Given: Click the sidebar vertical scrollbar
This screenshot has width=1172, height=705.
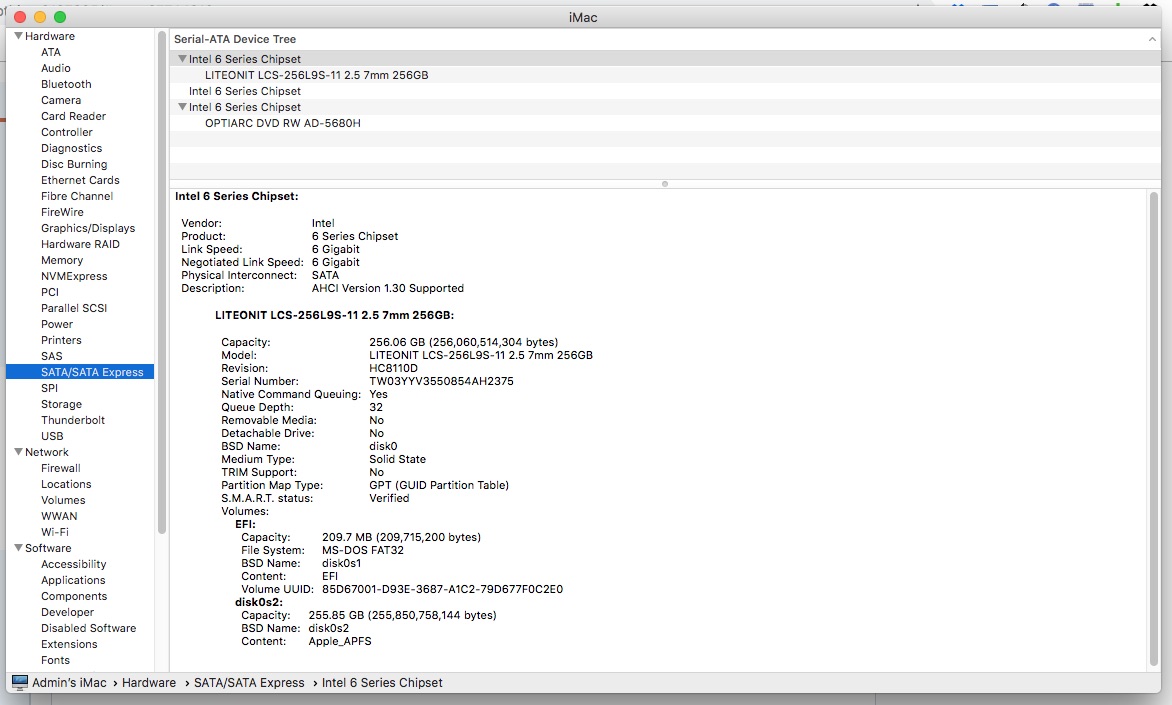Looking at the screenshot, I should coord(161,284).
